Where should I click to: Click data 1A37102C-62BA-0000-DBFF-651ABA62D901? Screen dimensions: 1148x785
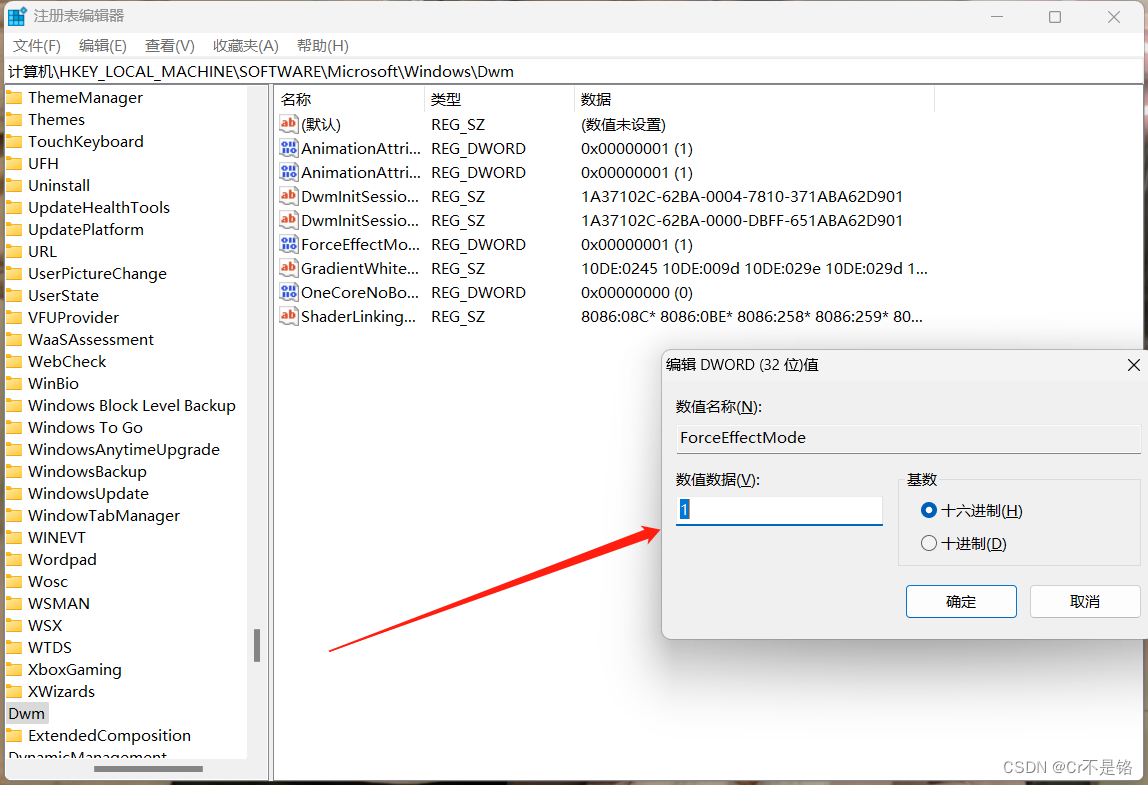click(742, 220)
